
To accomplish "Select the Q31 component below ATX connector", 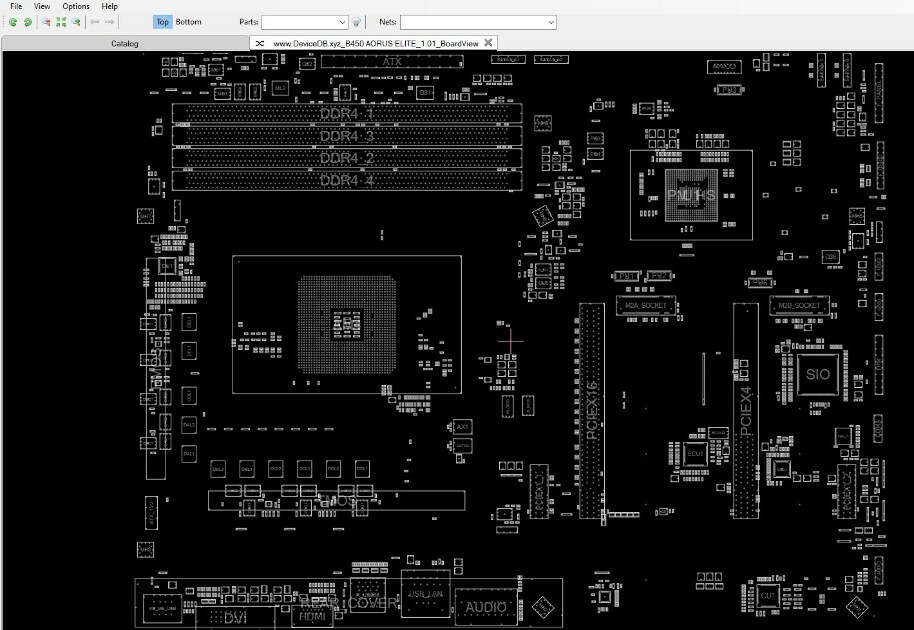I will coord(426,92).
